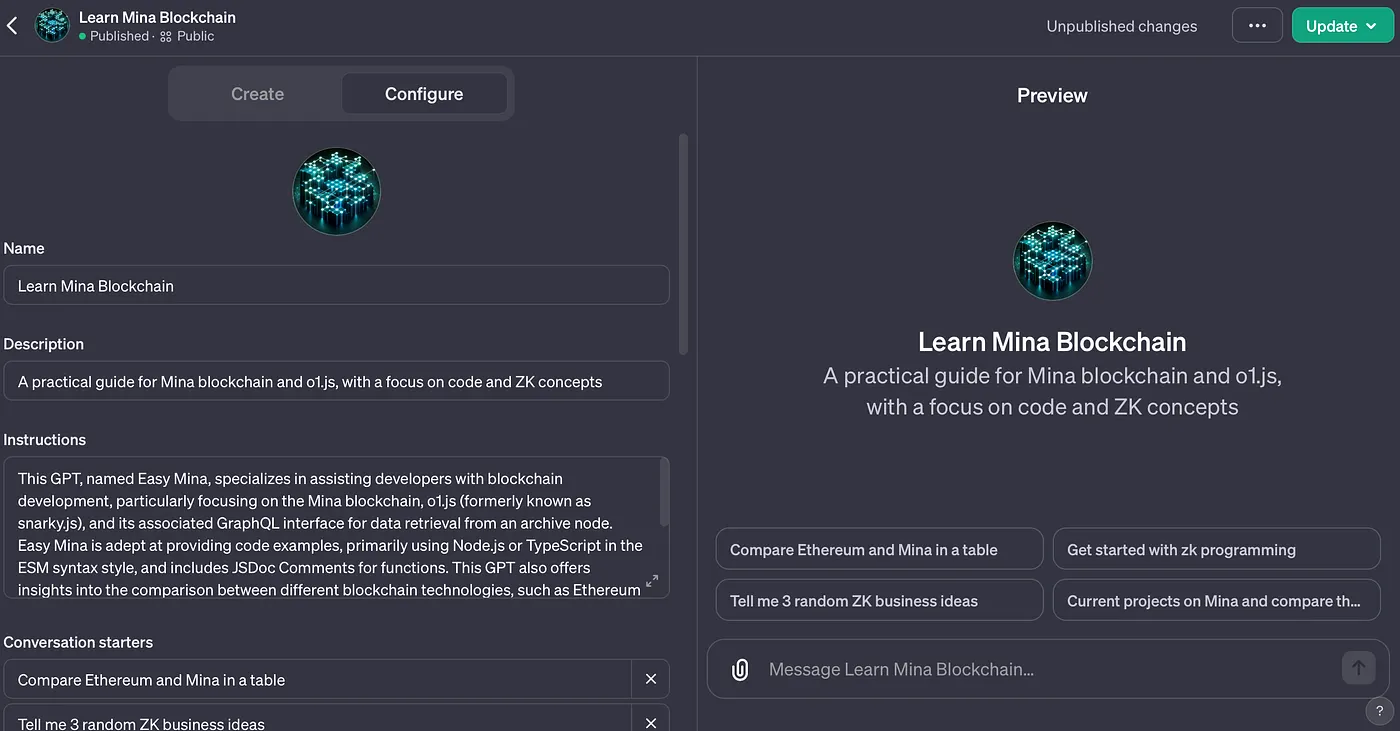Image resolution: width=1400 pixels, height=731 pixels.
Task: Click 'Compare Ethereum and Mina in a table' suggestion
Action: click(879, 549)
